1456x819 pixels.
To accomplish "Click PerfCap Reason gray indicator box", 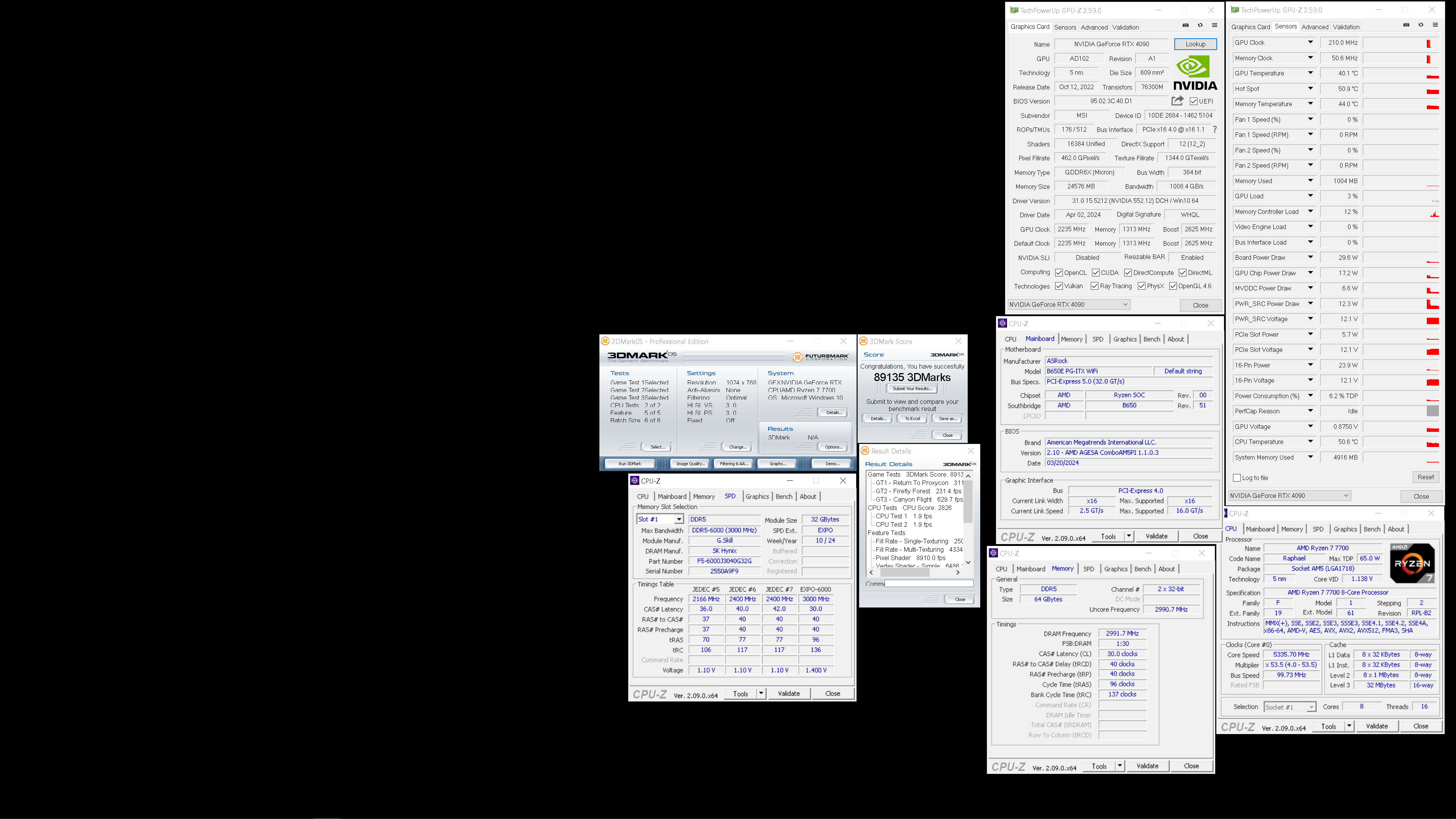I will [x=1432, y=411].
